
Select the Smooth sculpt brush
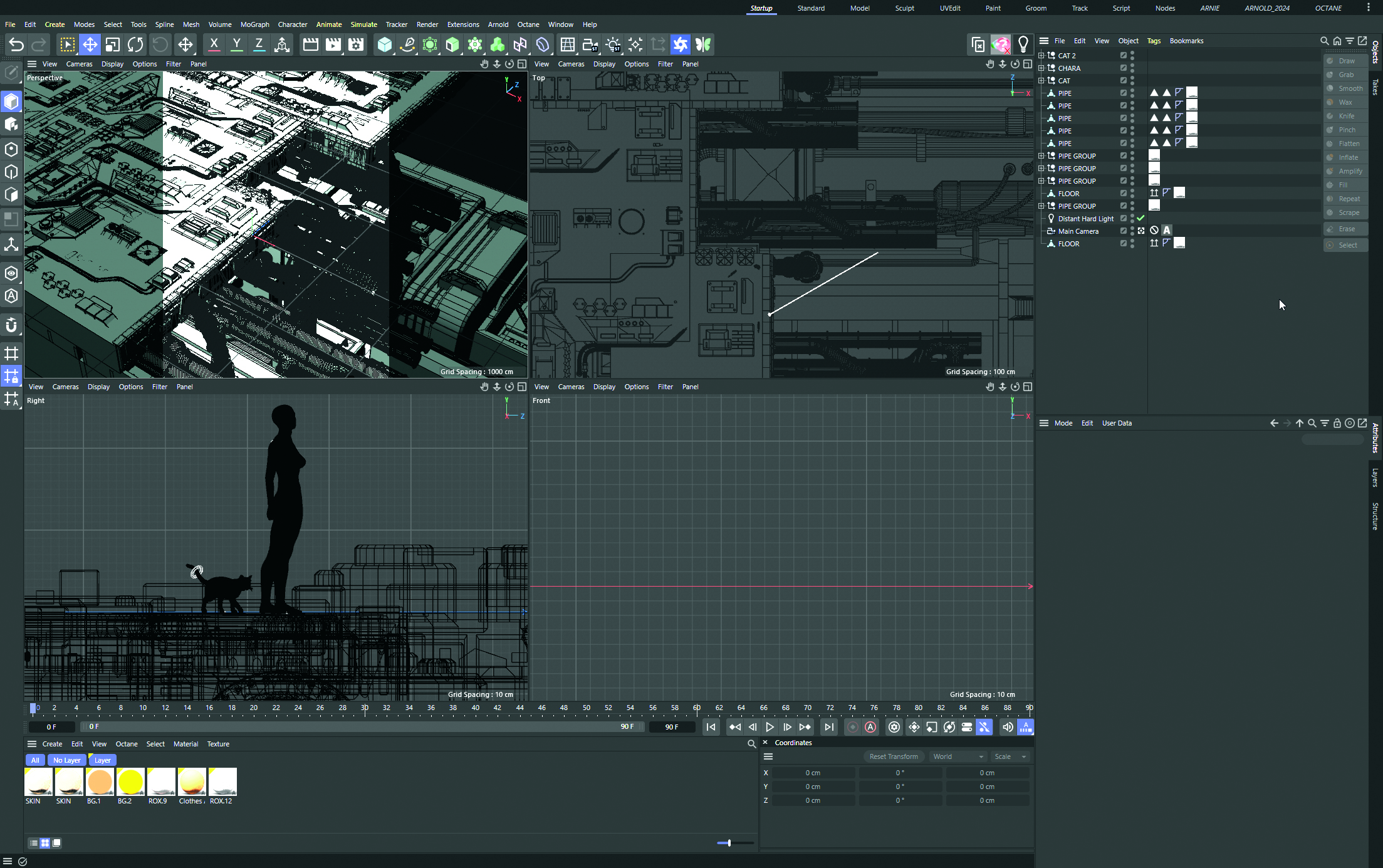coord(1345,88)
